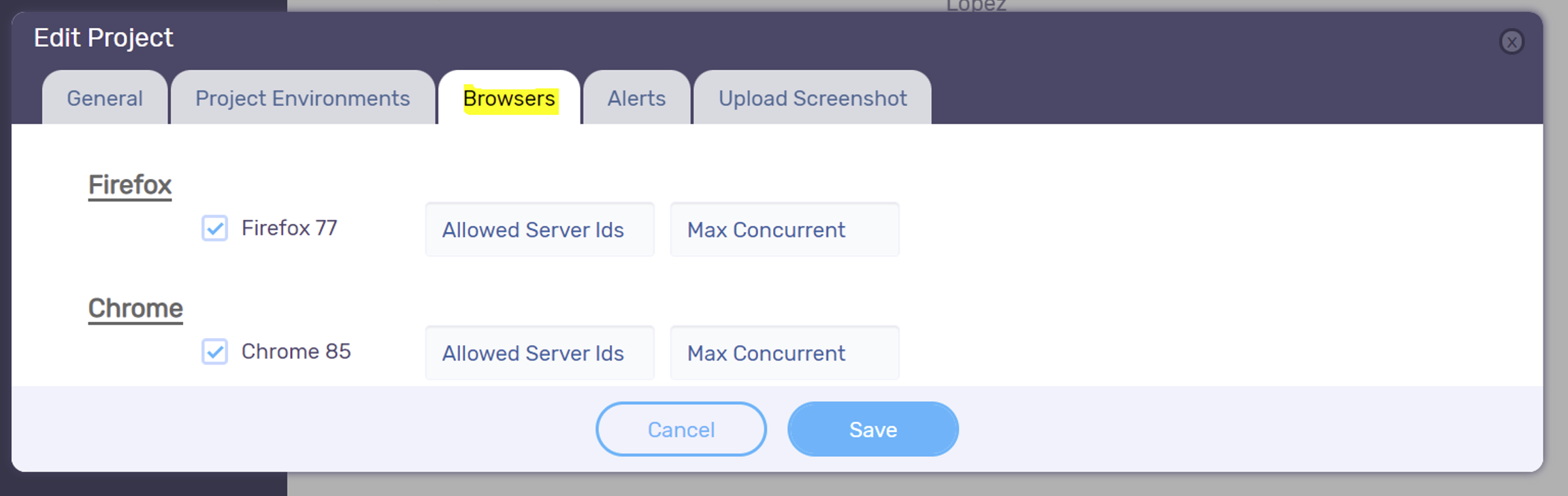The height and width of the screenshot is (496, 1568).
Task: Click the Edit Project dialog title
Action: point(103,37)
